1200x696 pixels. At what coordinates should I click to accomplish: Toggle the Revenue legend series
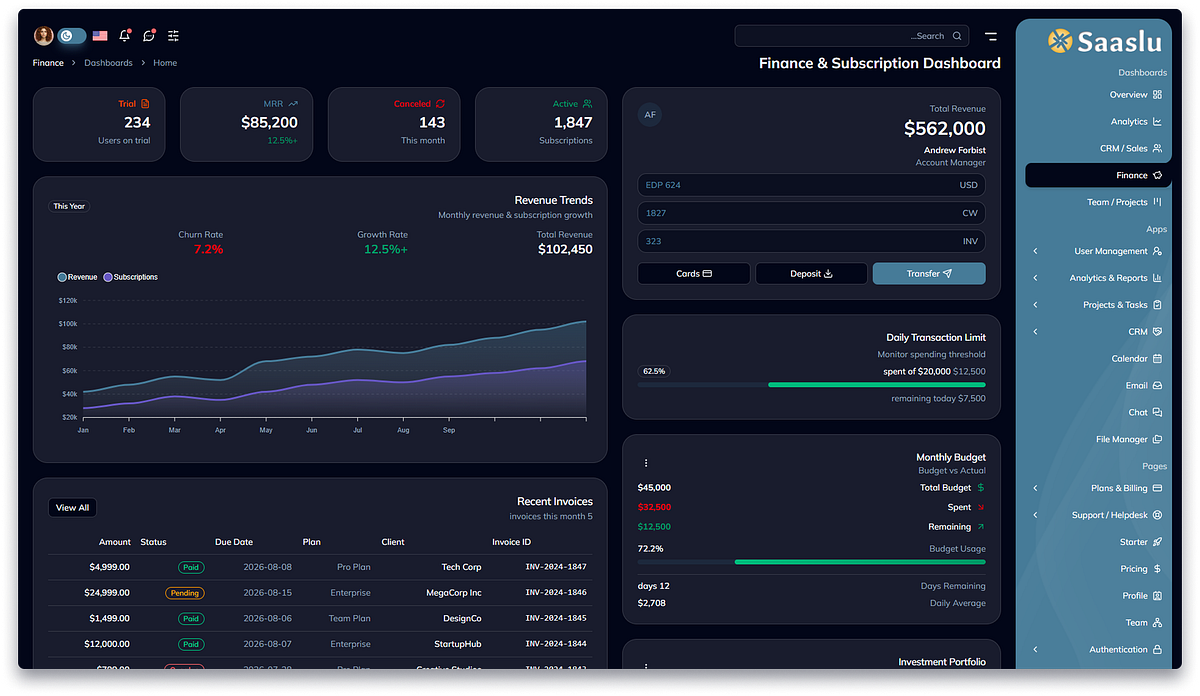click(77, 277)
